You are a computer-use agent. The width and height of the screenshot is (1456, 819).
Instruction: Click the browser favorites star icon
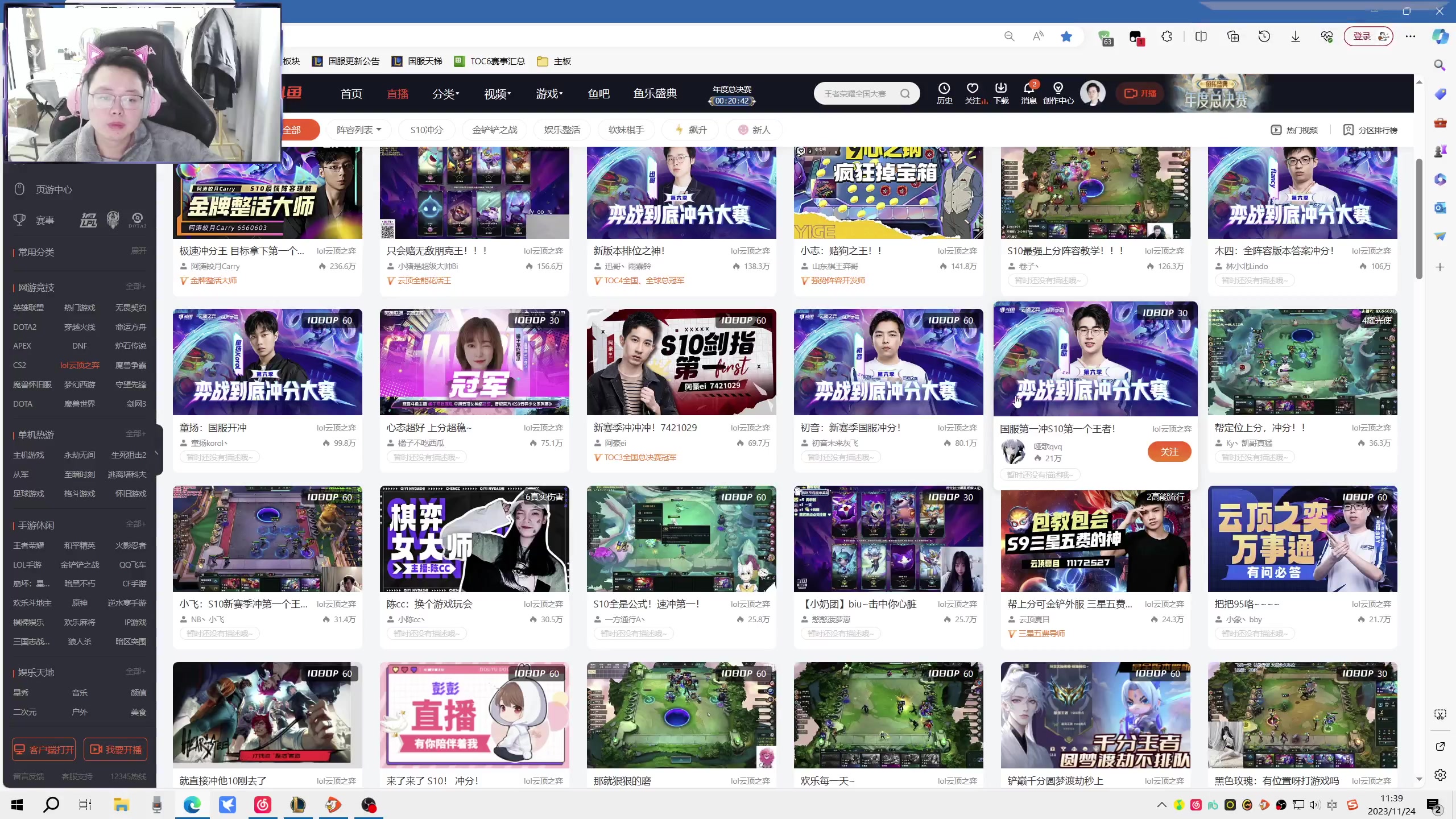[x=1066, y=37]
